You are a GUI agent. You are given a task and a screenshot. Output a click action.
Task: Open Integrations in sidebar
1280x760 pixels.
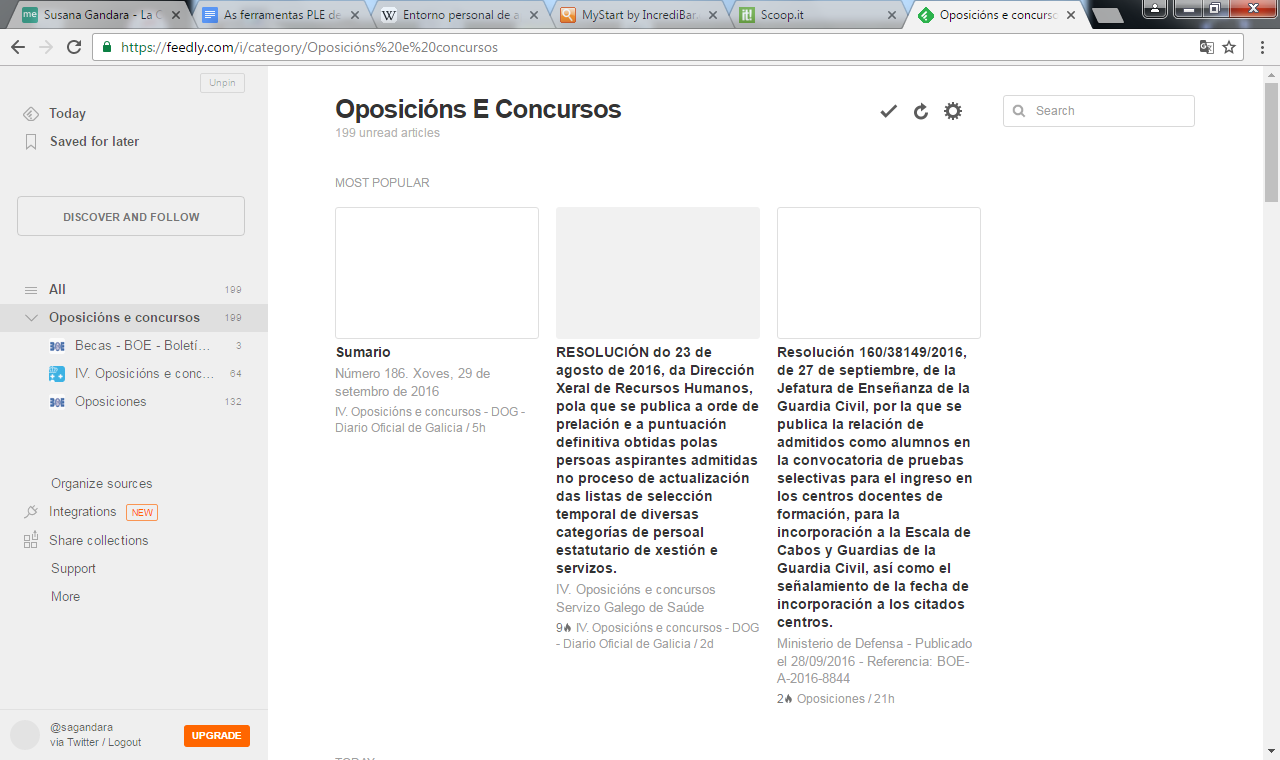(83, 512)
